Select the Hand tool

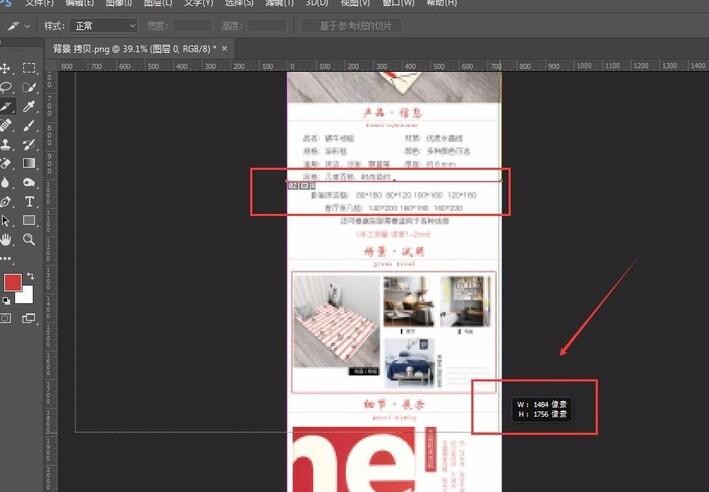point(6,239)
